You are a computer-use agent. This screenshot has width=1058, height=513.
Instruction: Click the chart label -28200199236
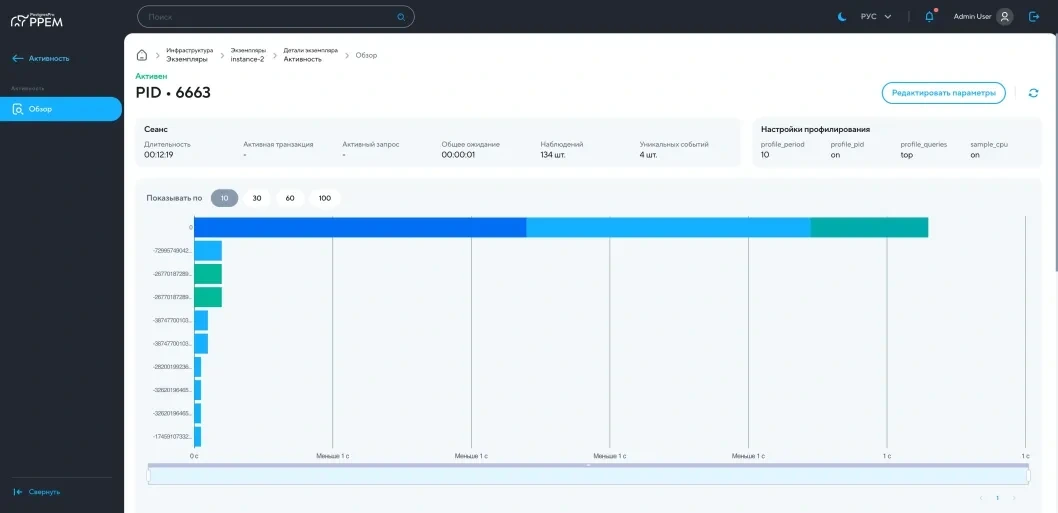(x=173, y=367)
